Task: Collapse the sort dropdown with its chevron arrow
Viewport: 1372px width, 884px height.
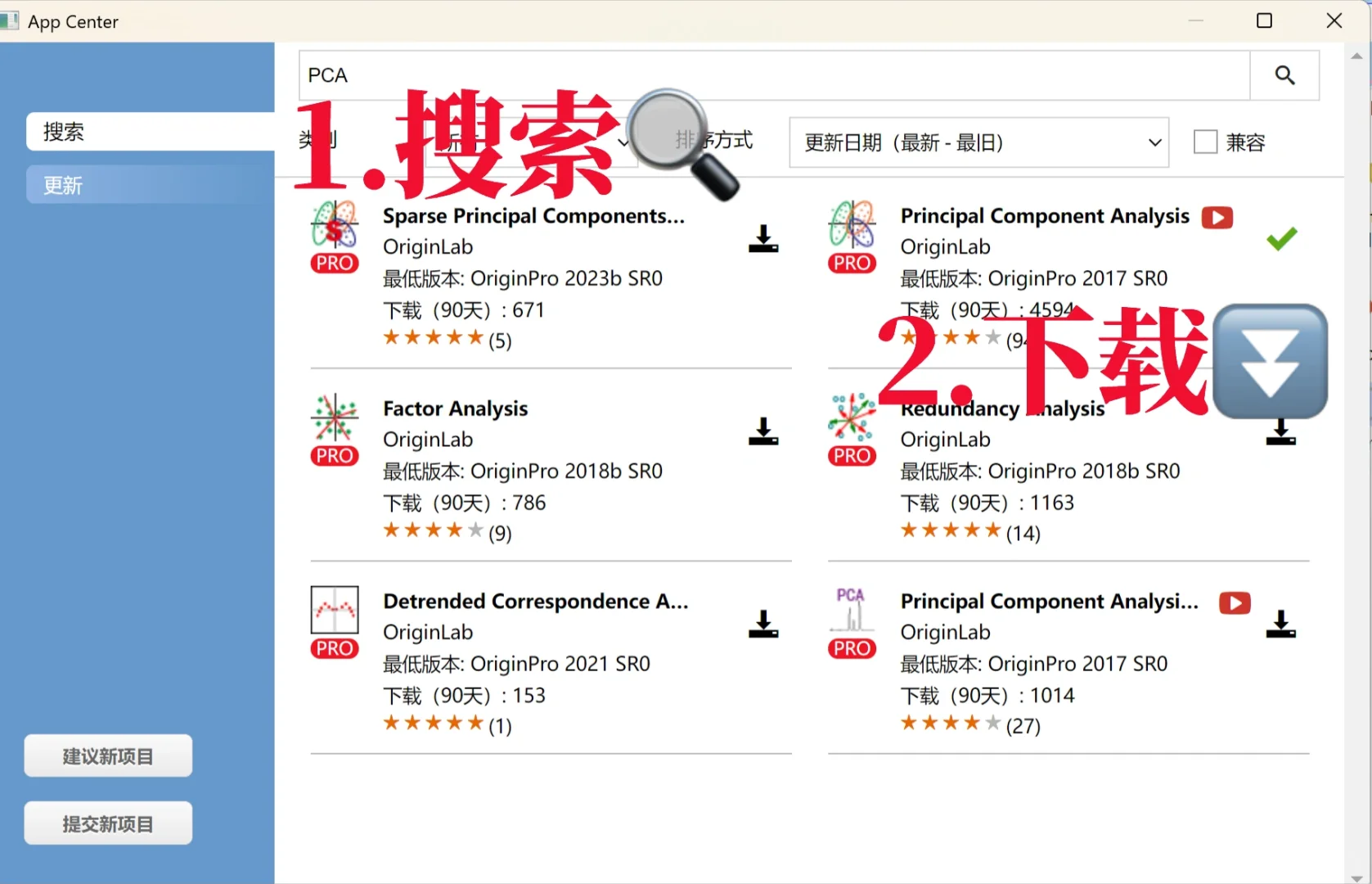Action: [x=1154, y=142]
